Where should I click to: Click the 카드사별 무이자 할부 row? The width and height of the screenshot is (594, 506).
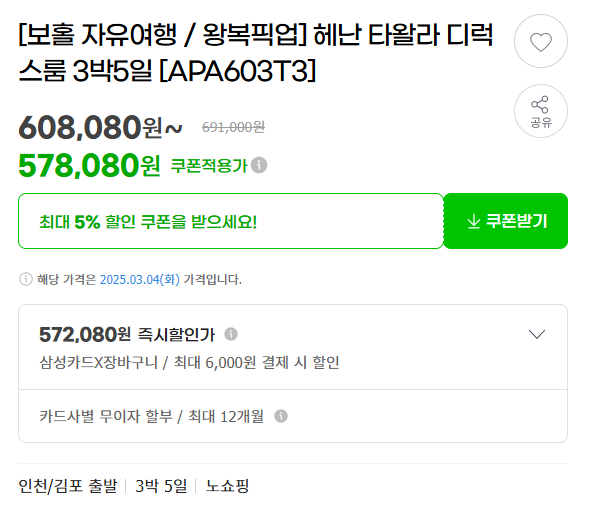[293, 416]
